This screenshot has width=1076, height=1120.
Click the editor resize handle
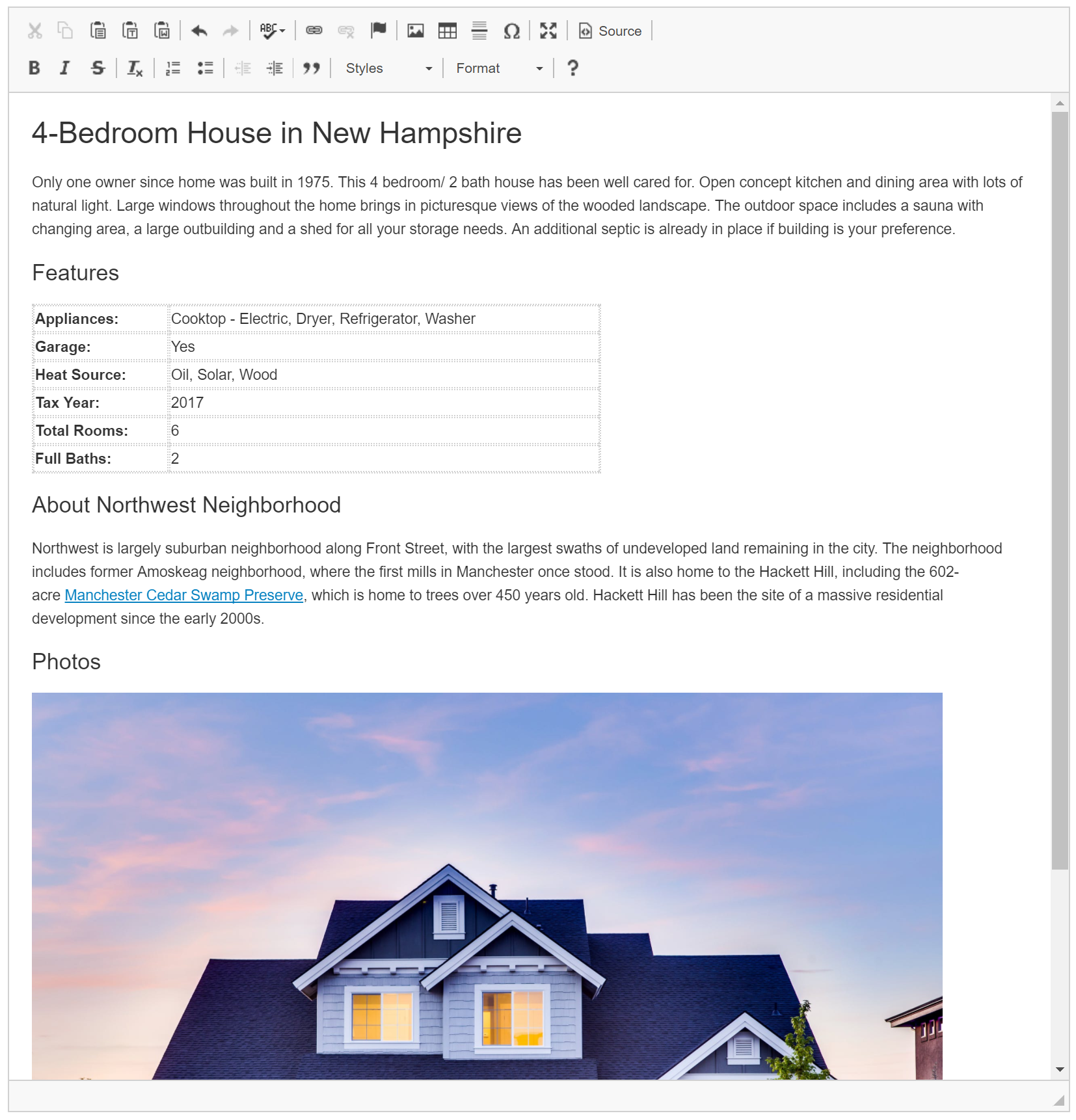[1059, 1100]
